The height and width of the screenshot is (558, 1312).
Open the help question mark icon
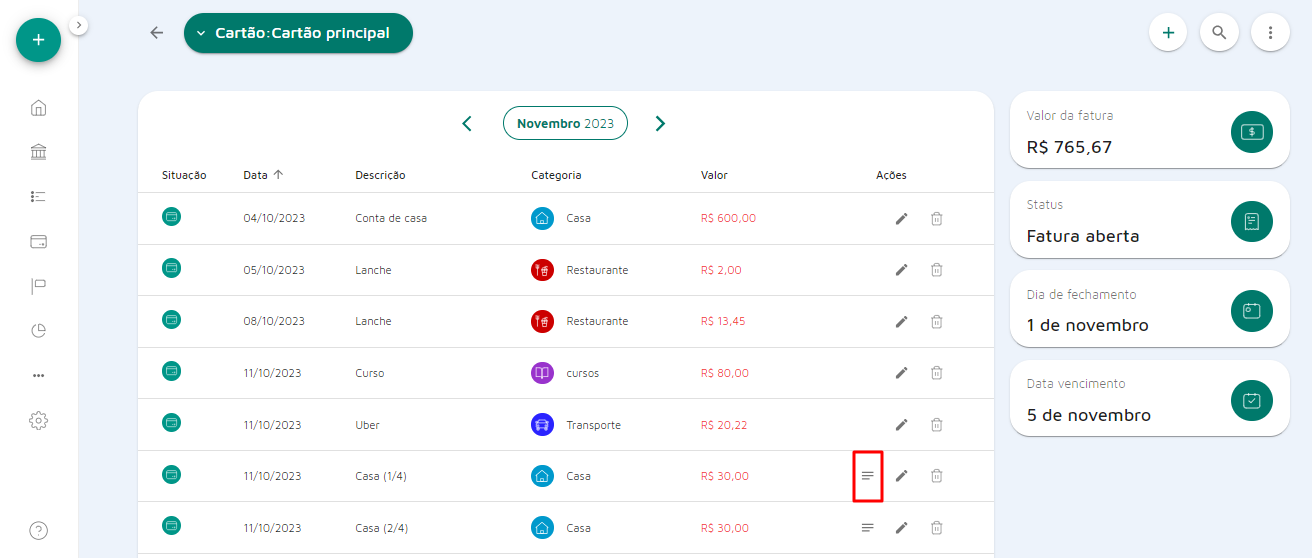click(x=39, y=531)
